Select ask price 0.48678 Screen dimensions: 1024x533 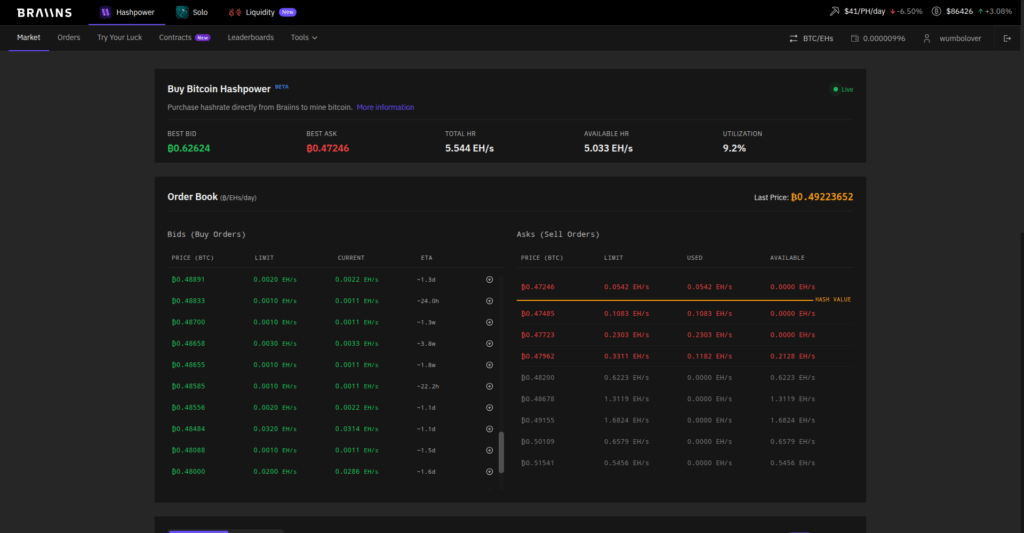tap(537, 399)
